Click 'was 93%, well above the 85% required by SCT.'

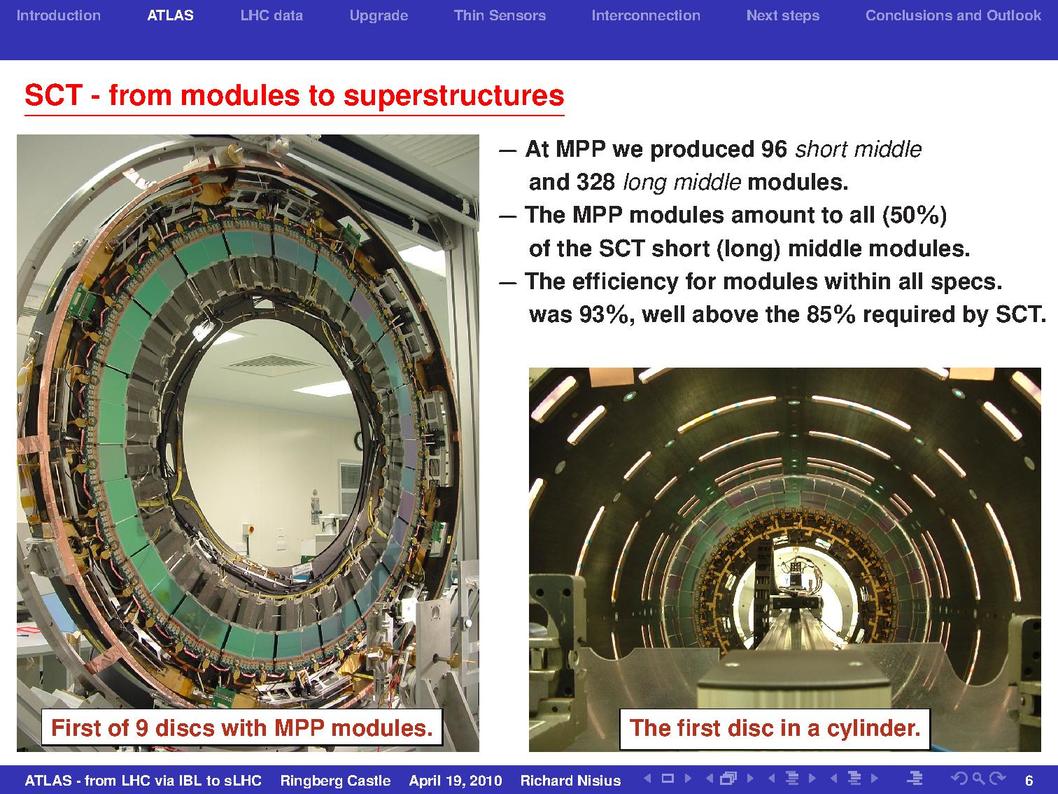[x=787, y=314]
